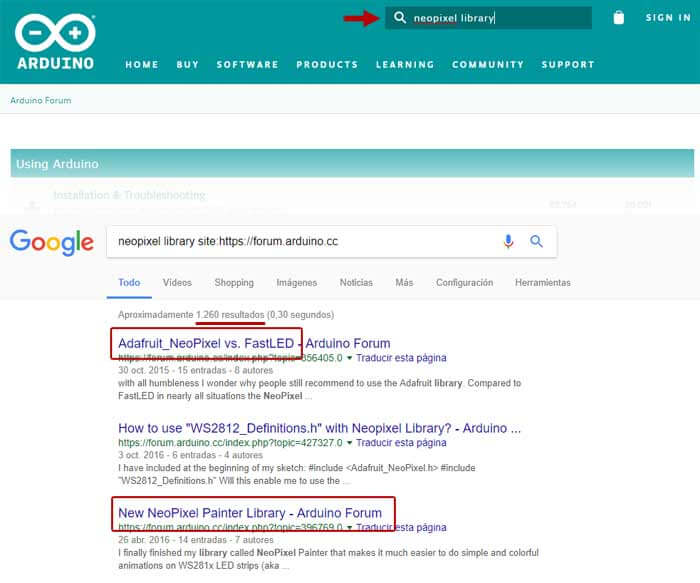Image resolution: width=700 pixels, height=583 pixels.
Task: Expand dropdown arrow beside first result URL
Action: coord(350,357)
